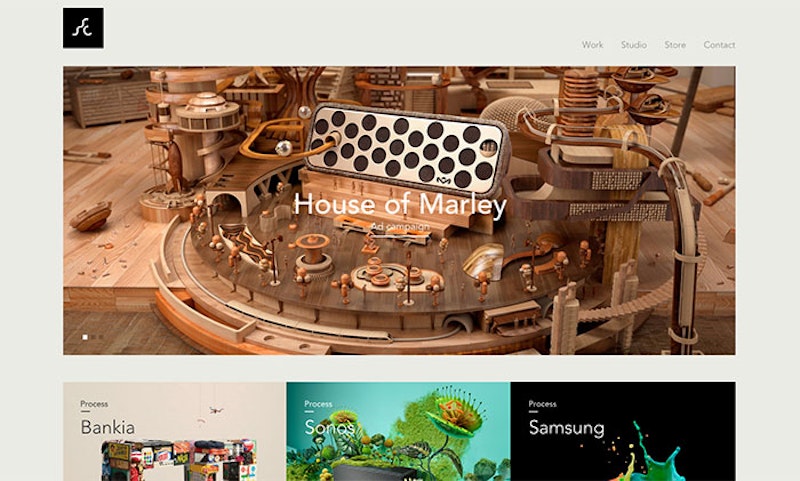Go to the Studio page
Screen dimensions: 800x481
coord(634,45)
